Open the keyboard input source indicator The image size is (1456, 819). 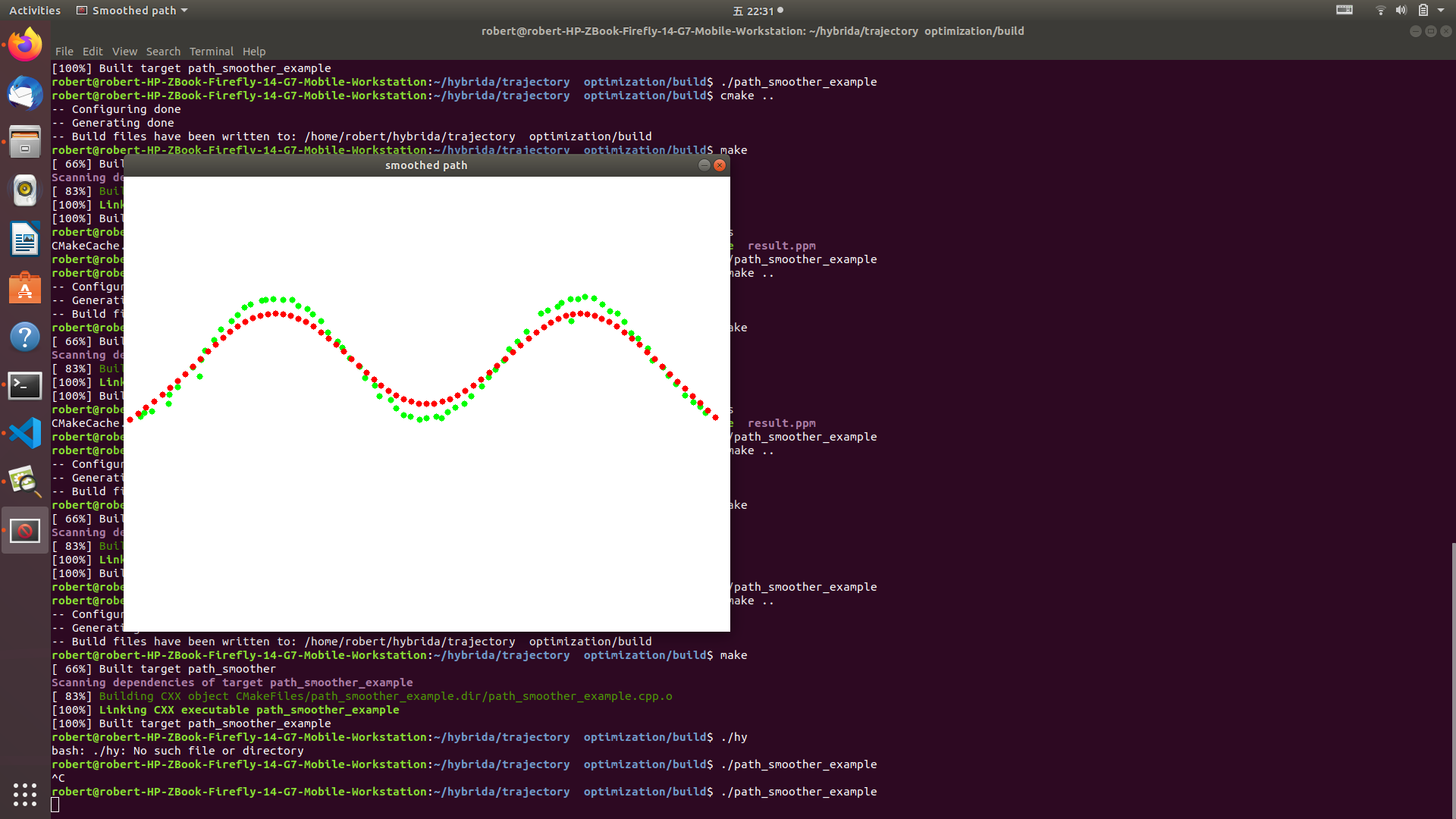tap(1344, 11)
